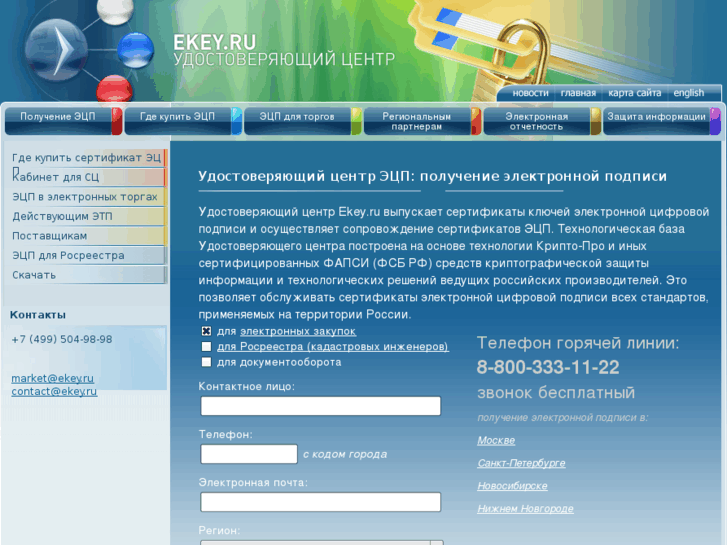Open для Росреестра (кадастровых инженеров) link
This screenshot has height=545, width=727.
[333, 346]
